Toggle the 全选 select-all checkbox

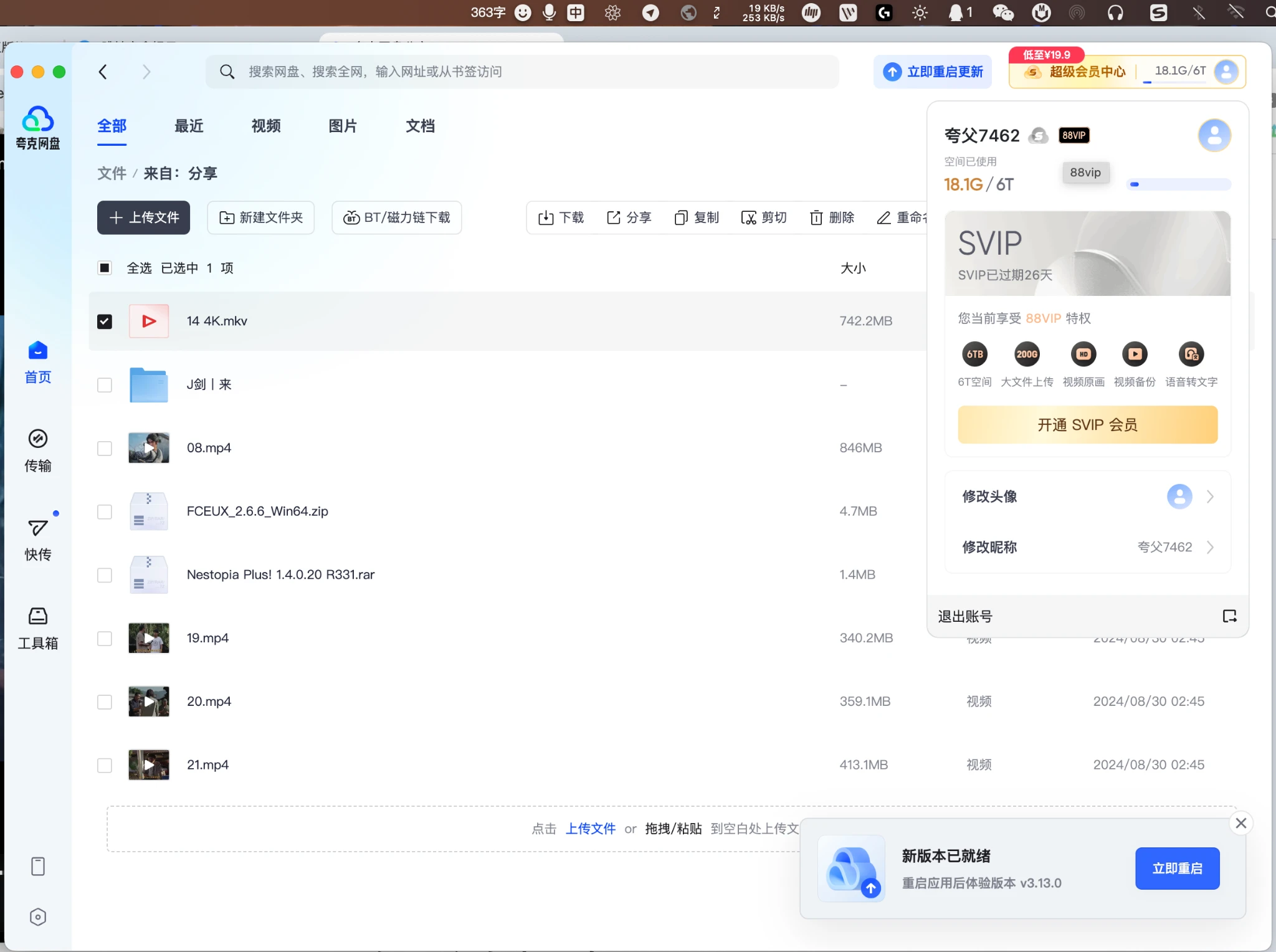105,268
